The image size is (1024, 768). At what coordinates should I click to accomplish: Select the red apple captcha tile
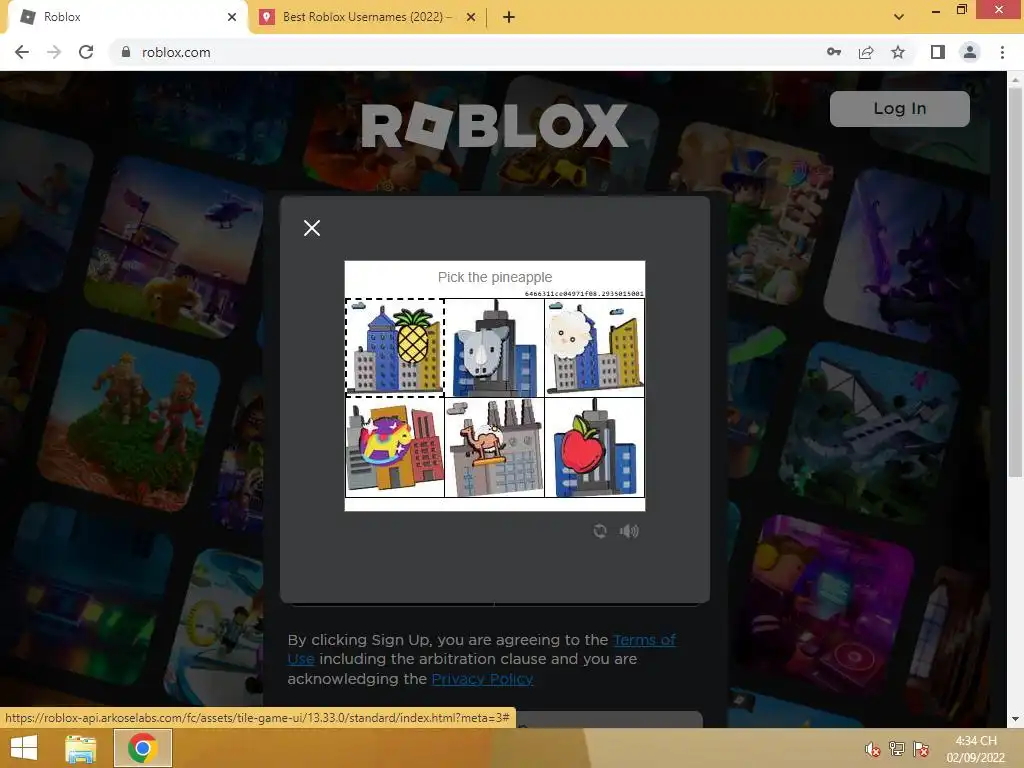click(x=594, y=447)
